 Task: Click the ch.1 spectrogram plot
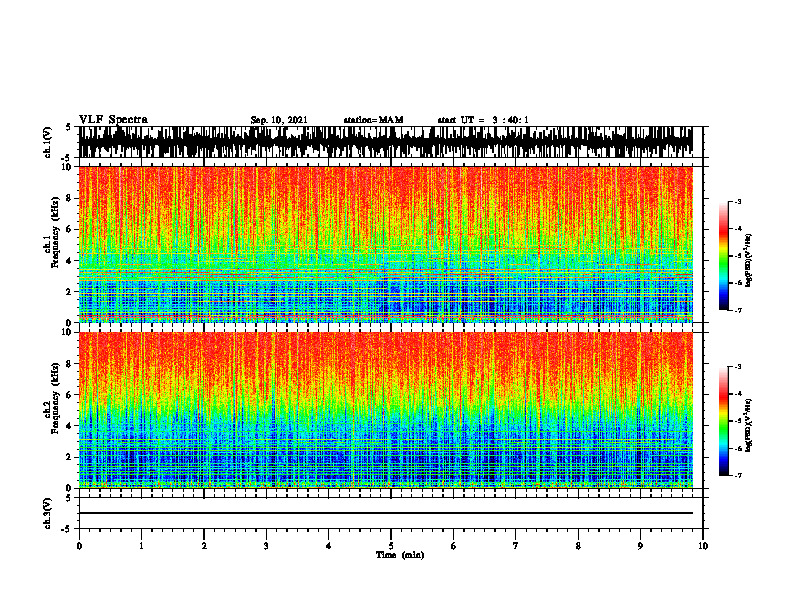tap(386, 244)
